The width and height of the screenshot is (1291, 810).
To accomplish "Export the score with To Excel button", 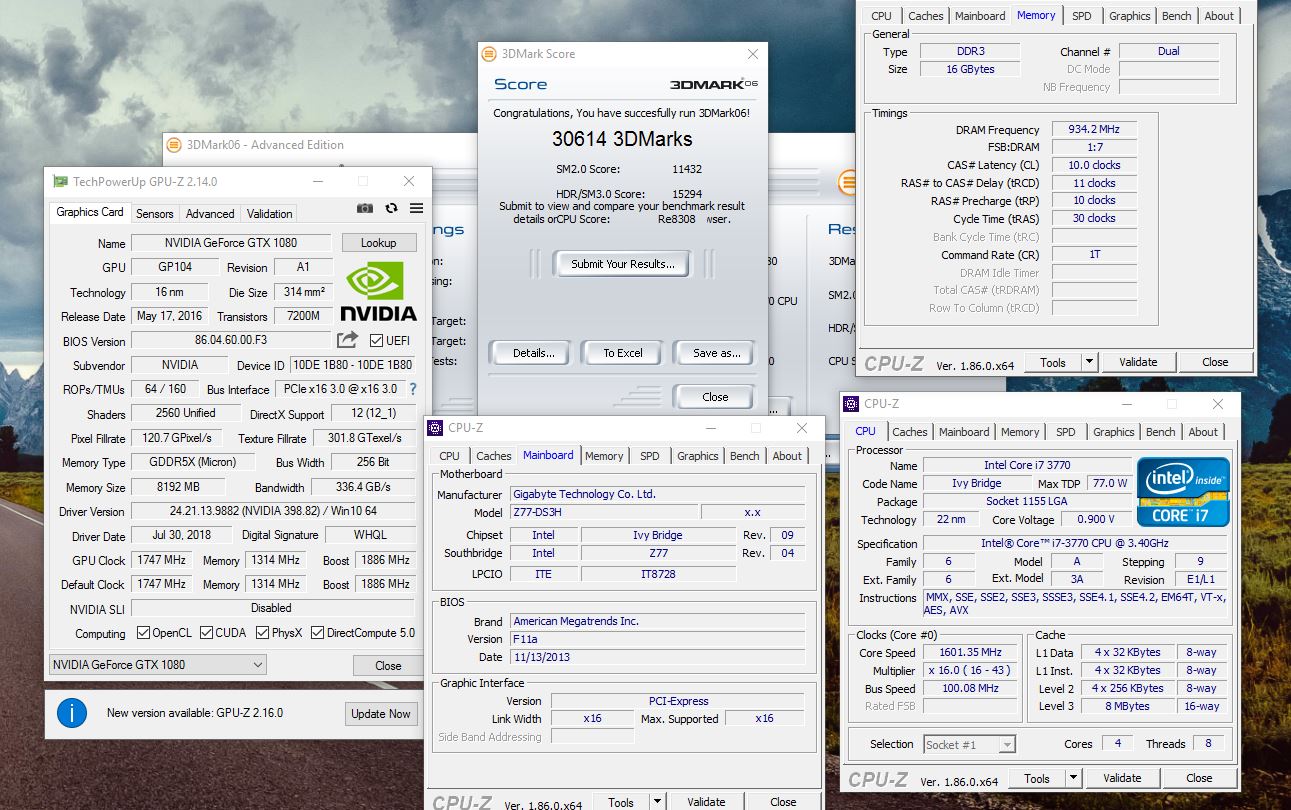I will click(623, 353).
